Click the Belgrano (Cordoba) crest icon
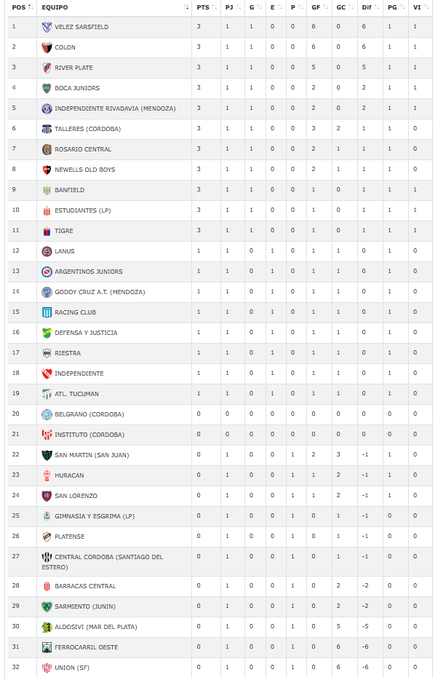The width and height of the screenshot is (446, 680). [x=46, y=414]
